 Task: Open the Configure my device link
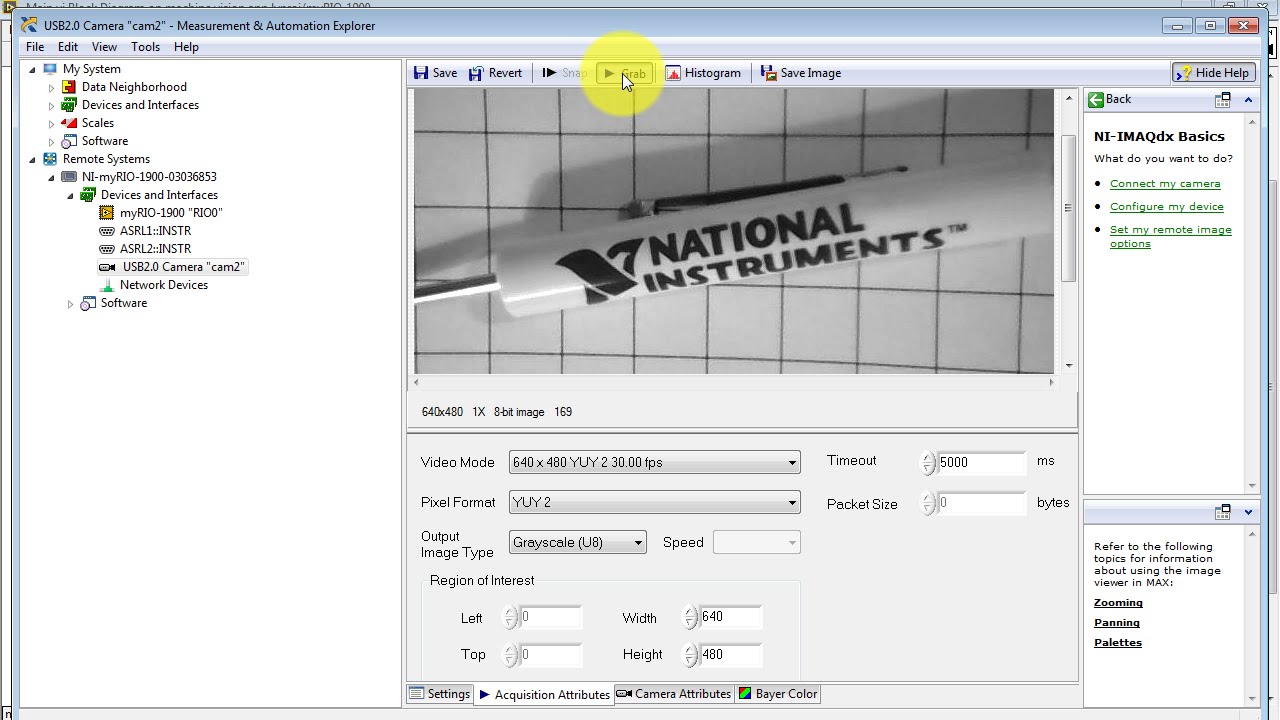[x=1167, y=207]
